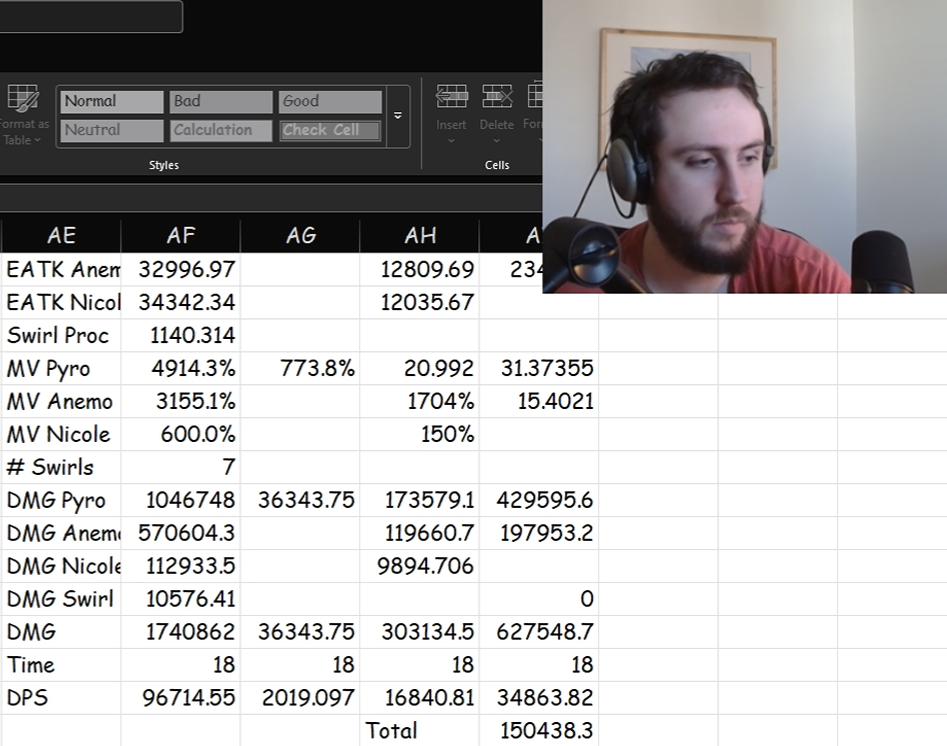Select cell with value 627548.7
Image resolution: width=947 pixels, height=746 pixels.
tap(539, 632)
